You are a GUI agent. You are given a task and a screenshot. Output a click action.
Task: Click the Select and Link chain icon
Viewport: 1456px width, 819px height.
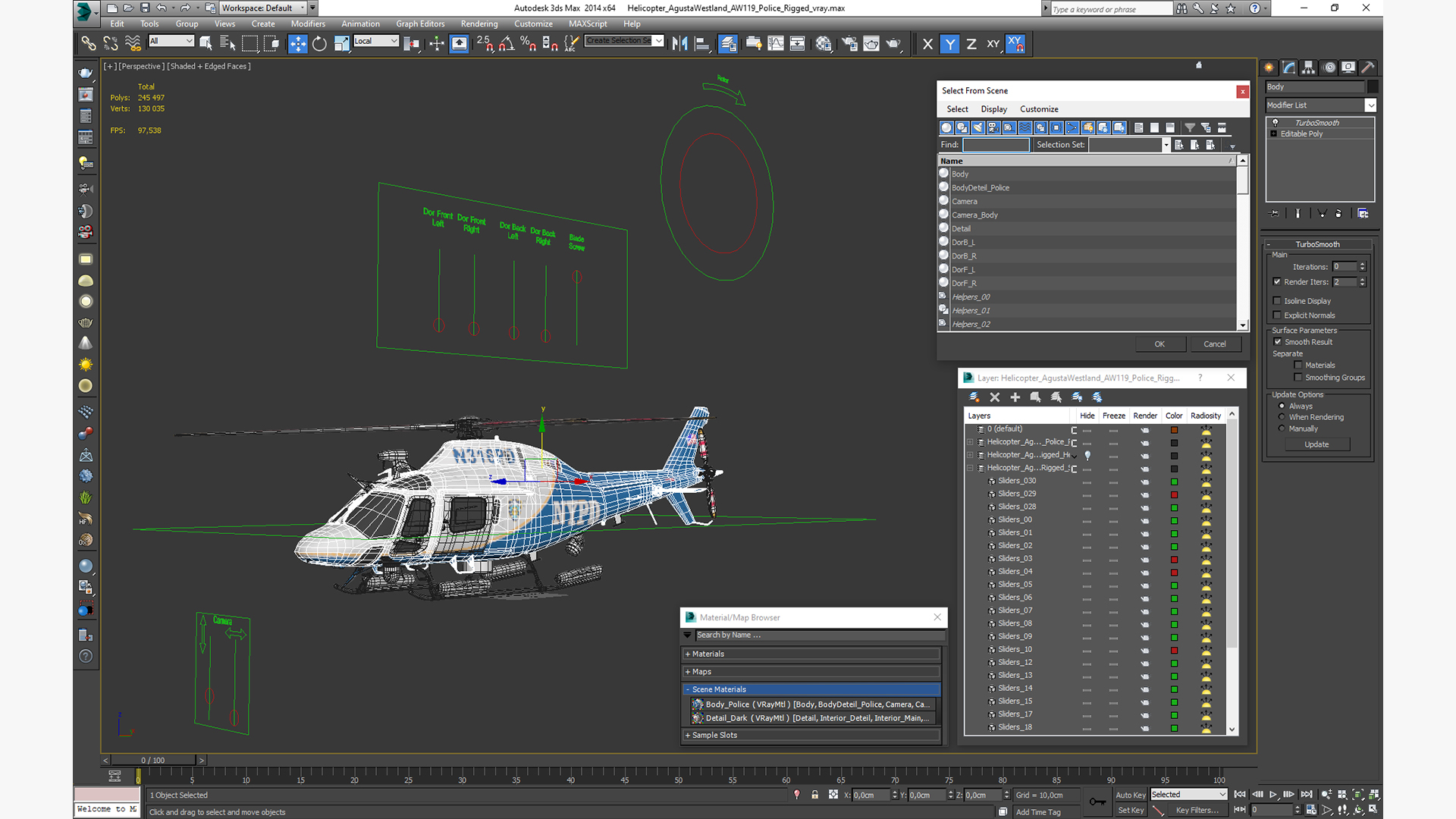click(89, 44)
